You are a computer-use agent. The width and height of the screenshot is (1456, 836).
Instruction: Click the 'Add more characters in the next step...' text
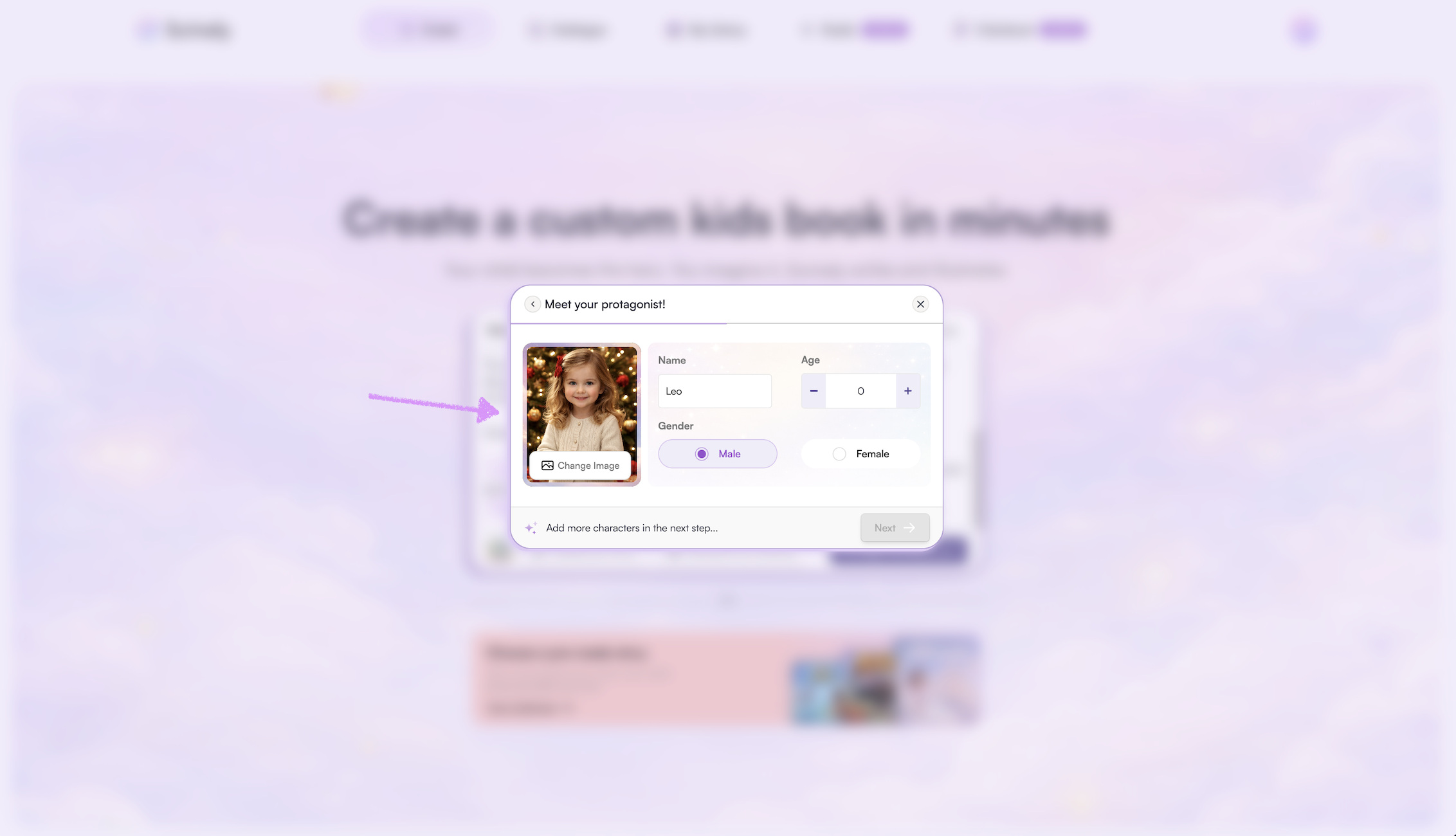pyautogui.click(x=632, y=528)
